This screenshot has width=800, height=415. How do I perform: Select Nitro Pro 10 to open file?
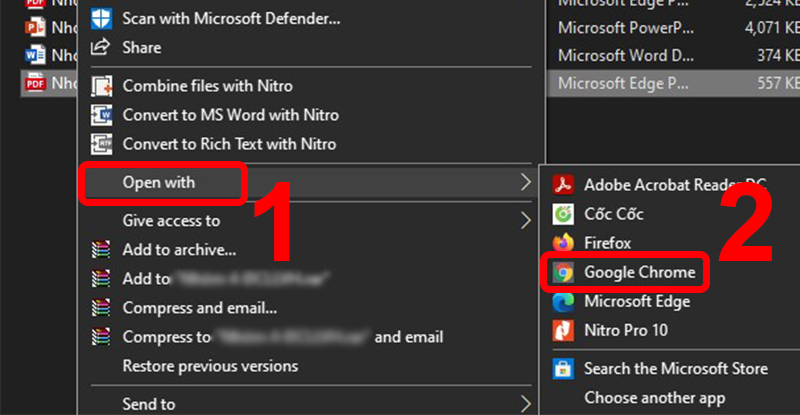[626, 330]
